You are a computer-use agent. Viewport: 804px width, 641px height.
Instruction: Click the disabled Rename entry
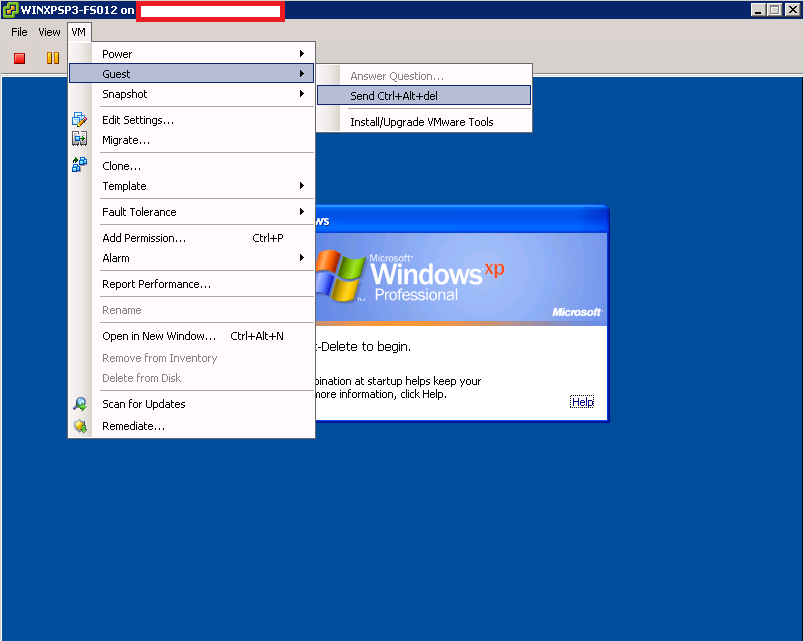[191, 310]
